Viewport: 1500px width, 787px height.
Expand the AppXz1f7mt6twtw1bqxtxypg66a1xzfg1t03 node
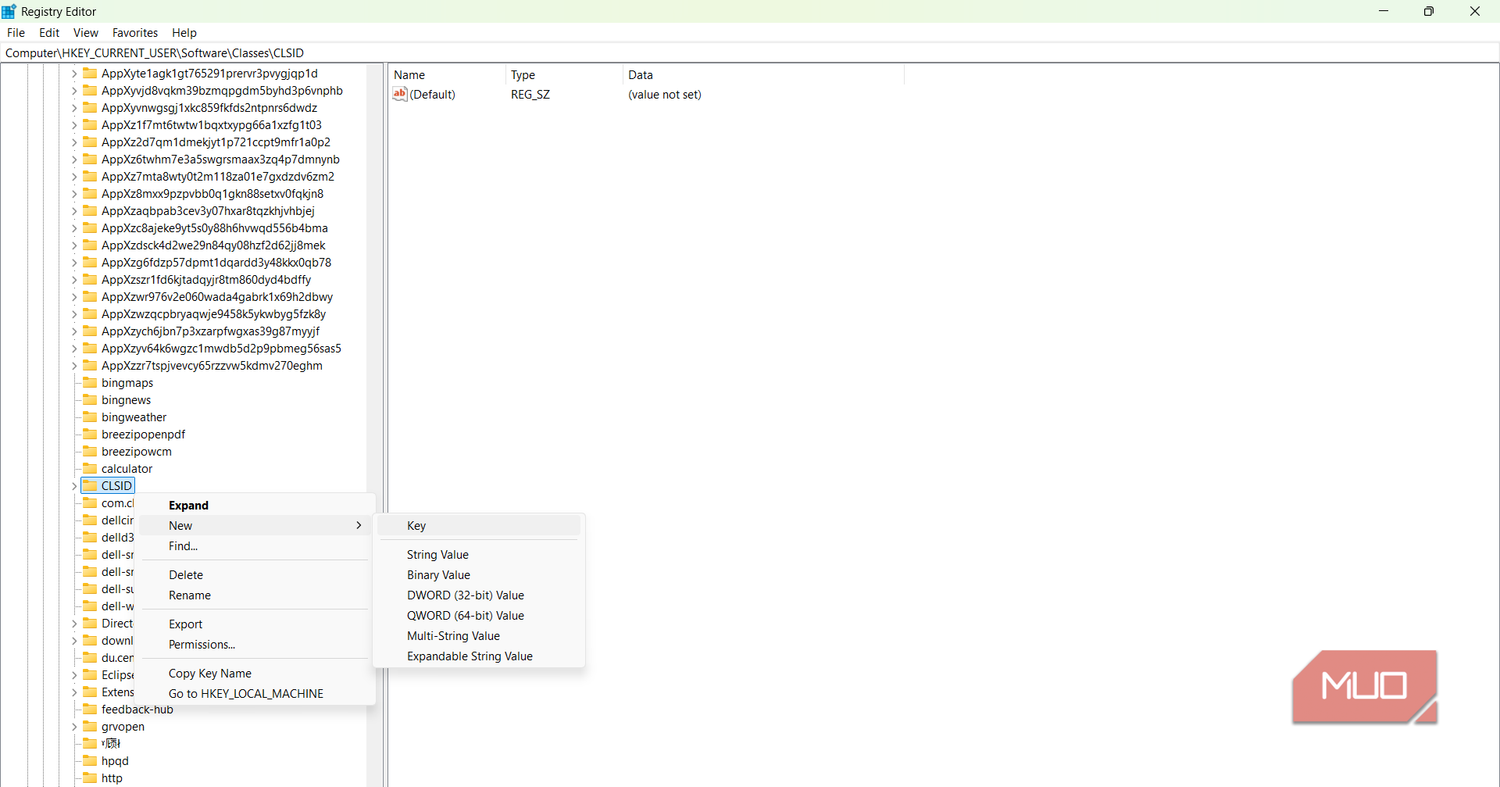coord(74,125)
